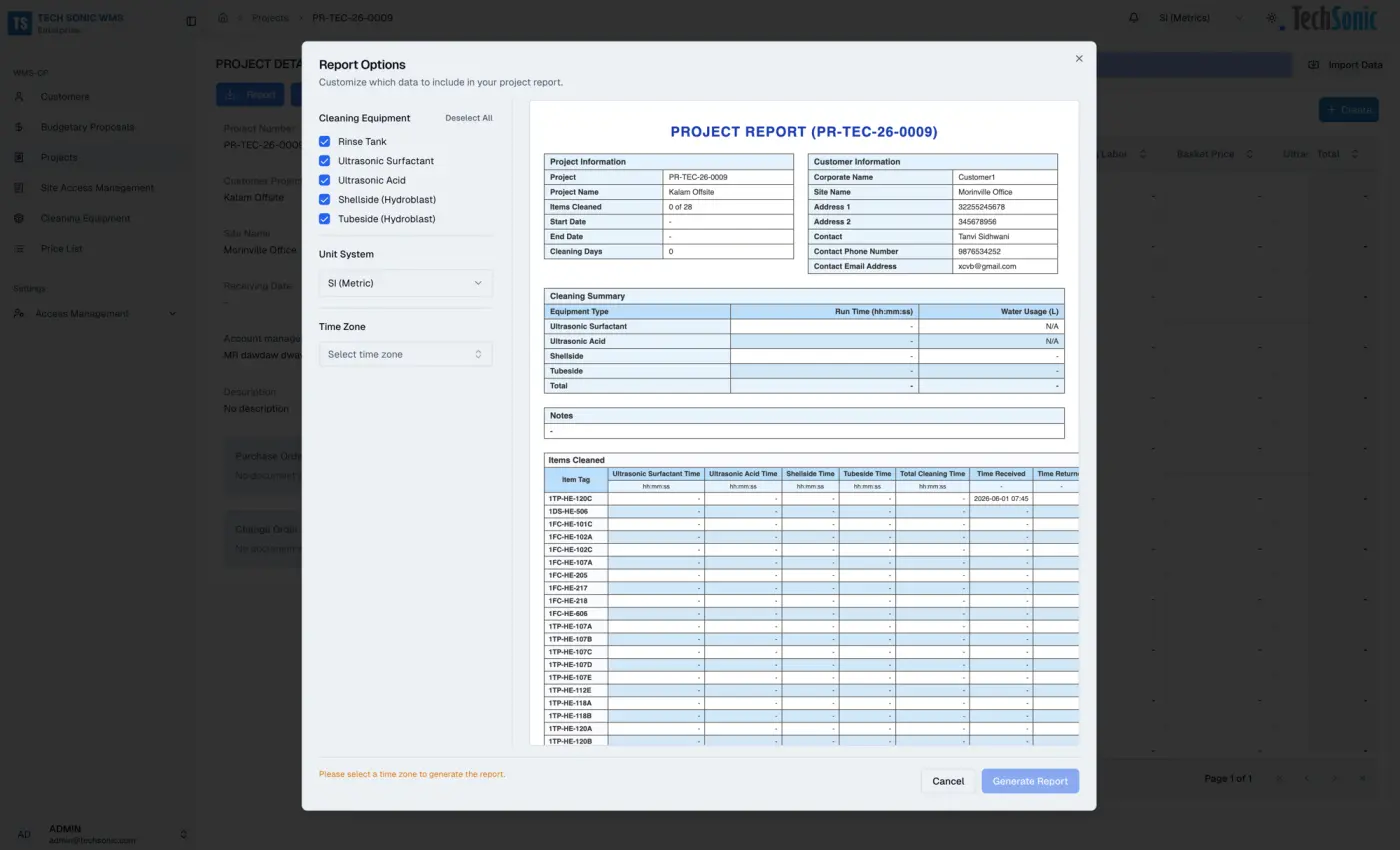Viewport: 1400px width, 850px height.
Task: Toggle Shellside (Hydroblast) checkbox
Action: pos(324,199)
